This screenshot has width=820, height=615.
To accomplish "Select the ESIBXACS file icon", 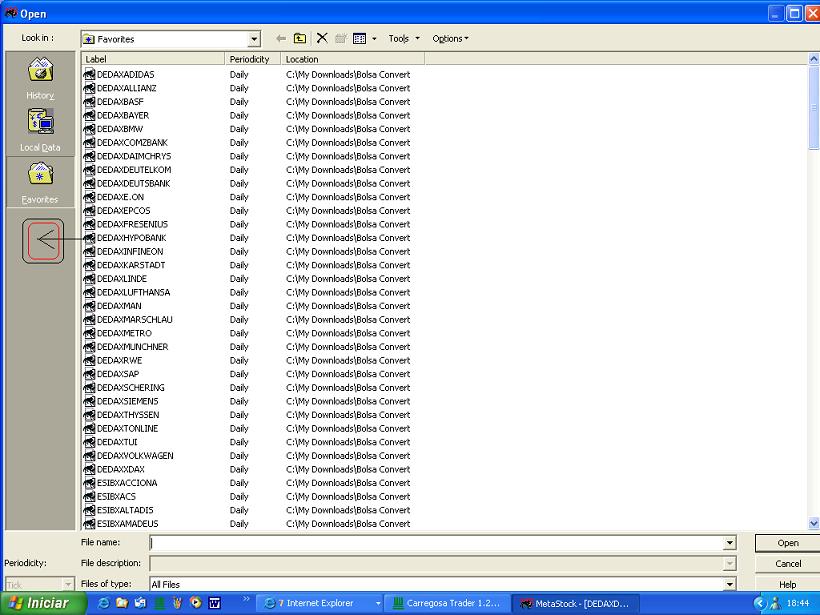I will (89, 496).
